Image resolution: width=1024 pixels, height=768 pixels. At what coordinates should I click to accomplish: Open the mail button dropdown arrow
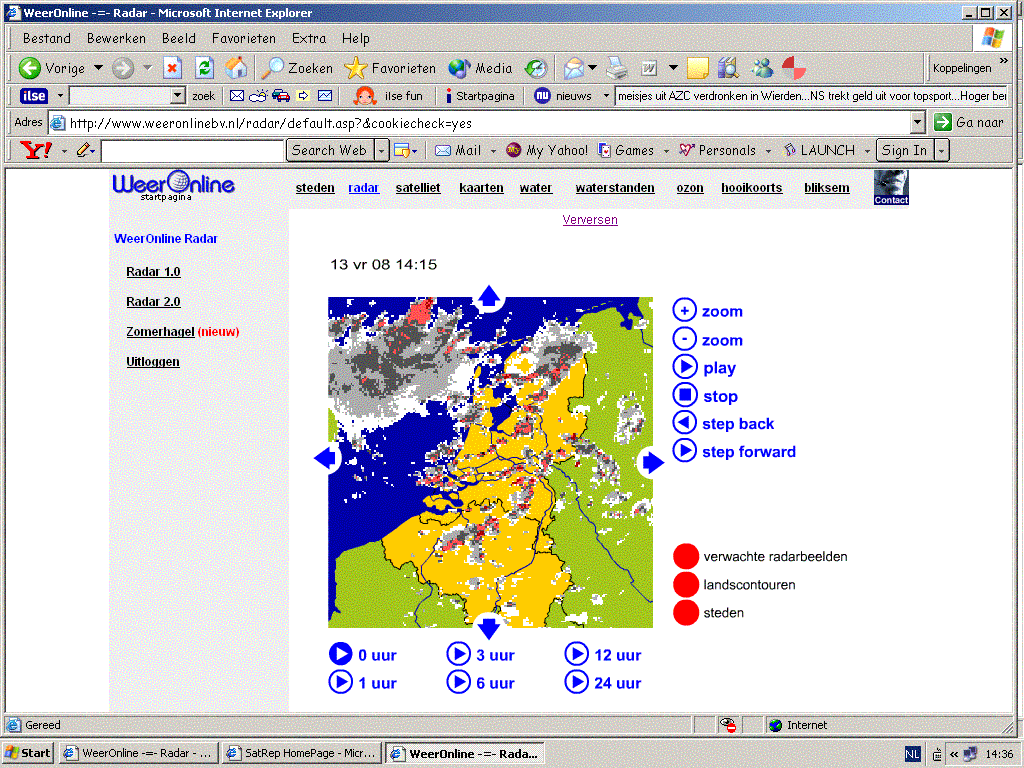[x=592, y=68]
